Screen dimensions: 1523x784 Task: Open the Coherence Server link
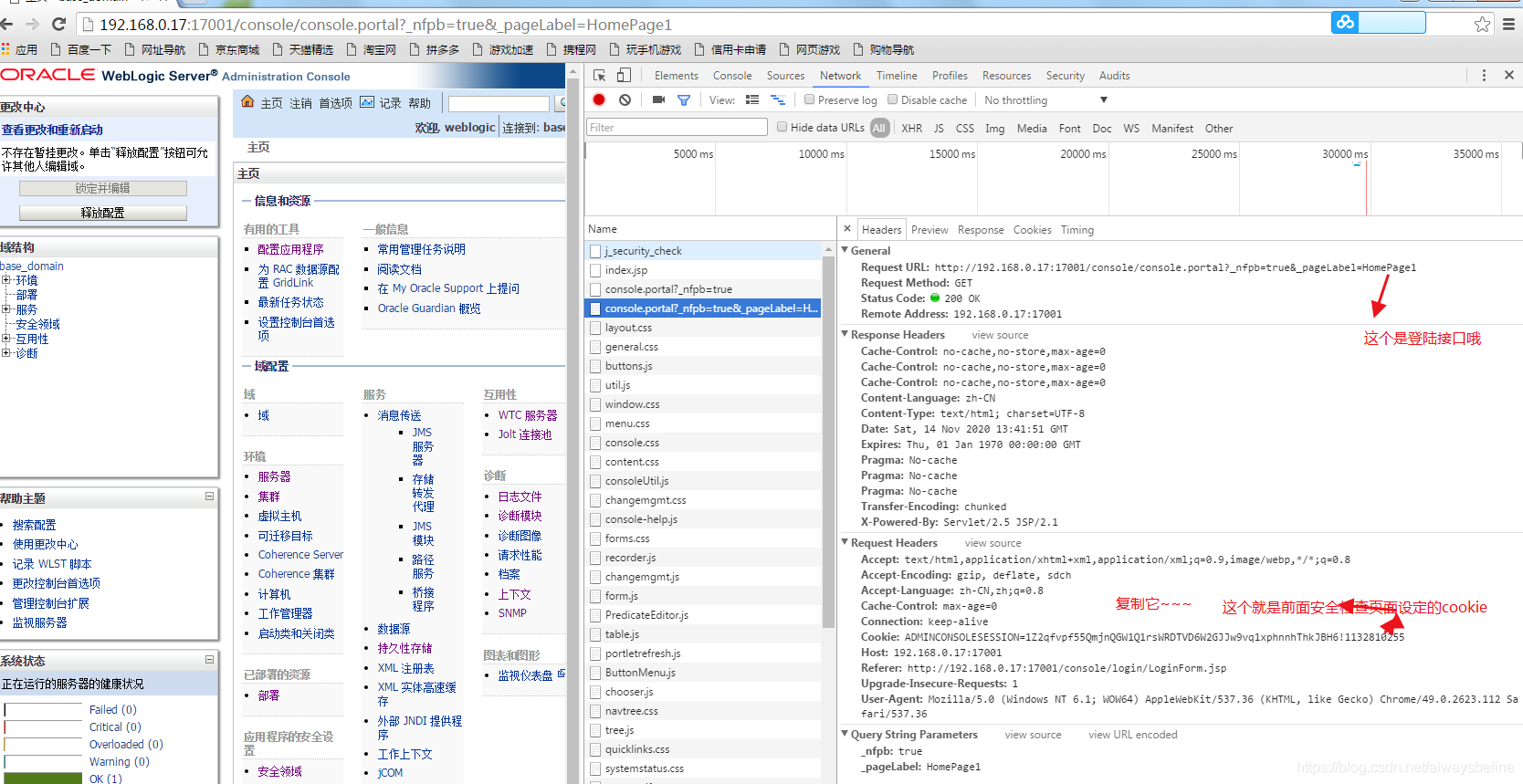pos(300,555)
